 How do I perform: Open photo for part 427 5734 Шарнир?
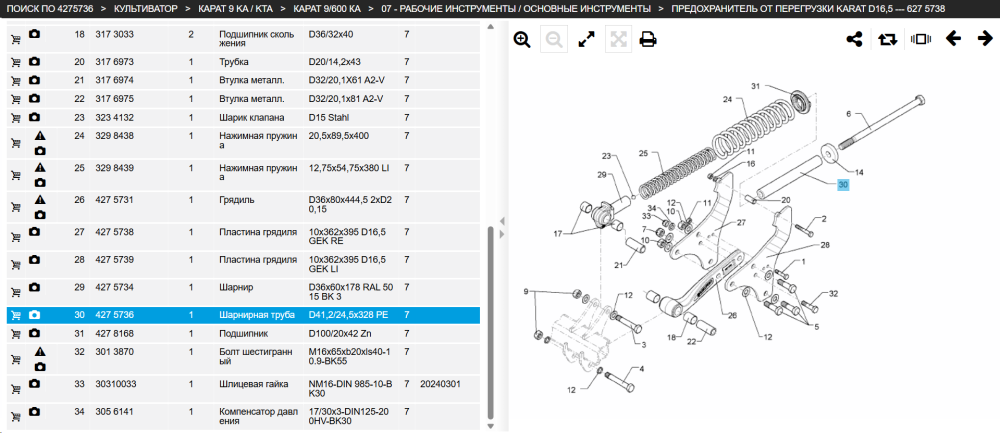(x=34, y=287)
